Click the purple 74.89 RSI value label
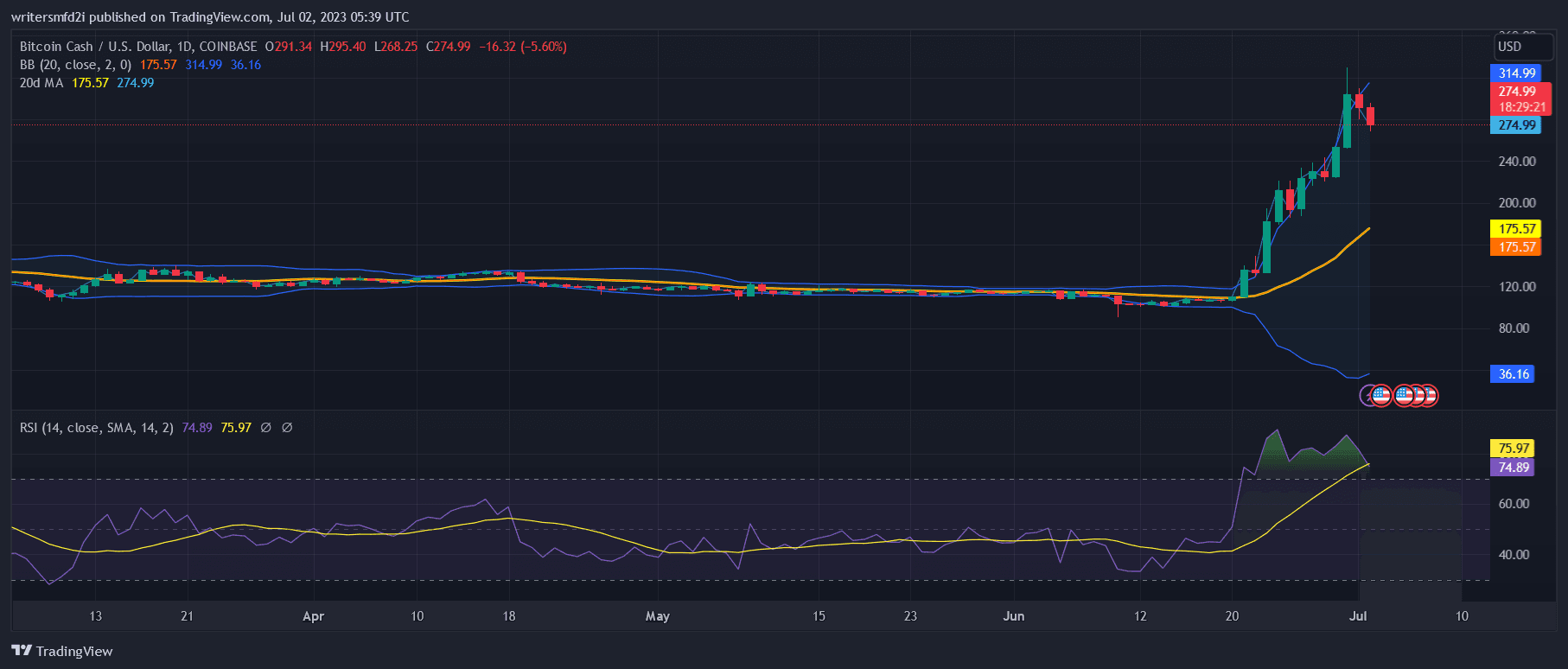This screenshot has width=1568, height=669. [1513, 468]
